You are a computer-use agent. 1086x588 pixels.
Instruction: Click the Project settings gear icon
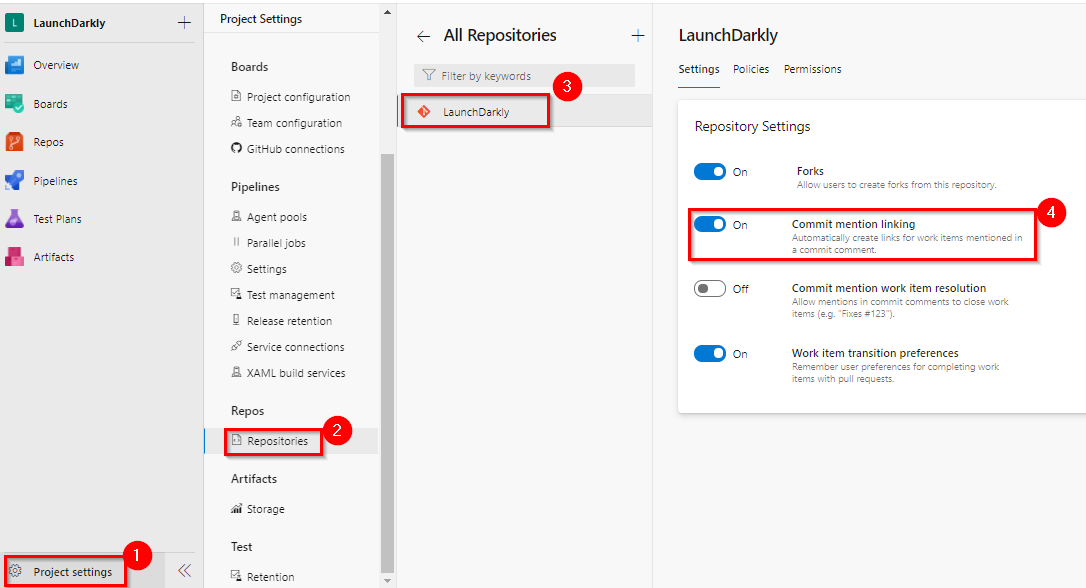[16, 571]
